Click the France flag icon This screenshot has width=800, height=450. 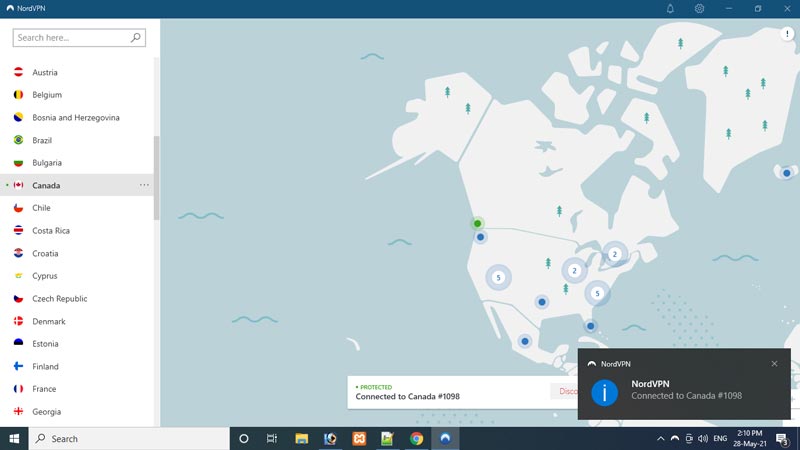(18, 389)
